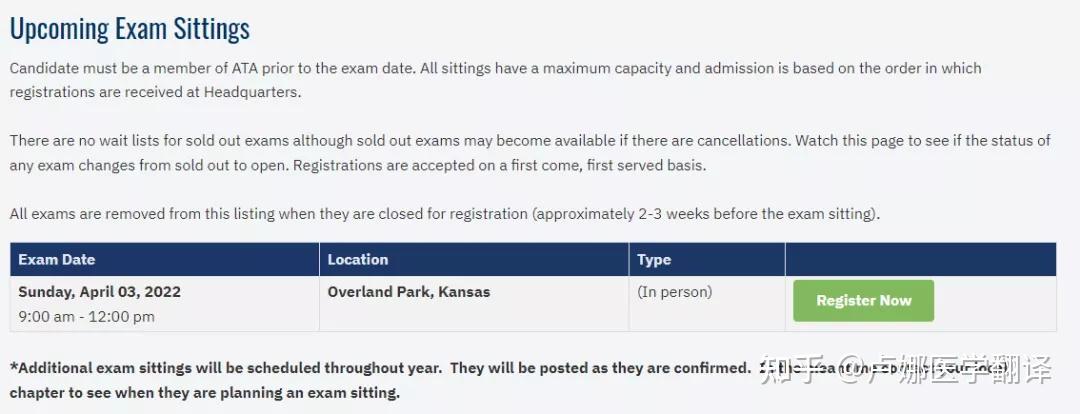The height and width of the screenshot is (414, 1080).
Task: Click the Exam Date column header
Action: (57, 259)
